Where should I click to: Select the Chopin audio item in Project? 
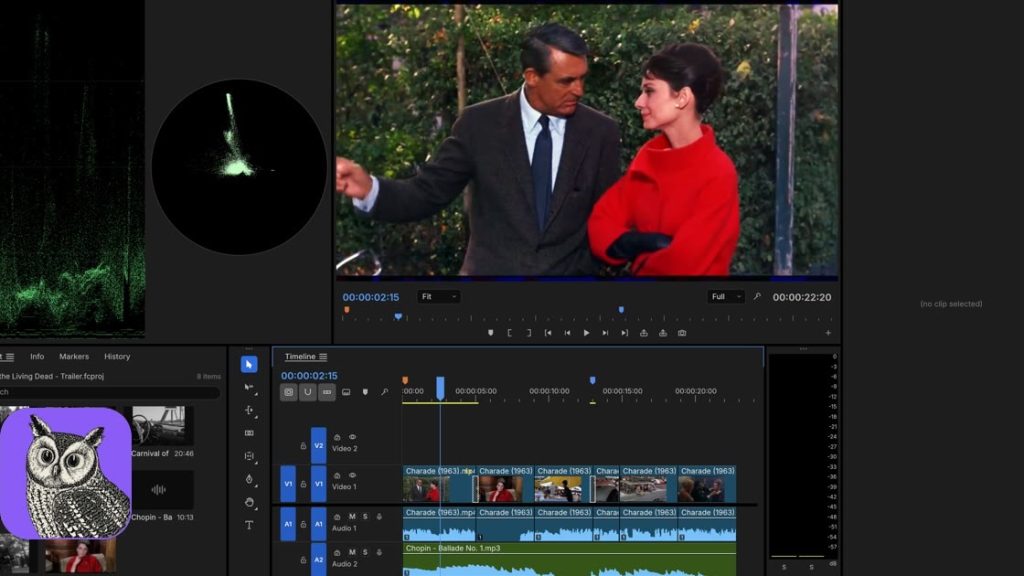163,490
